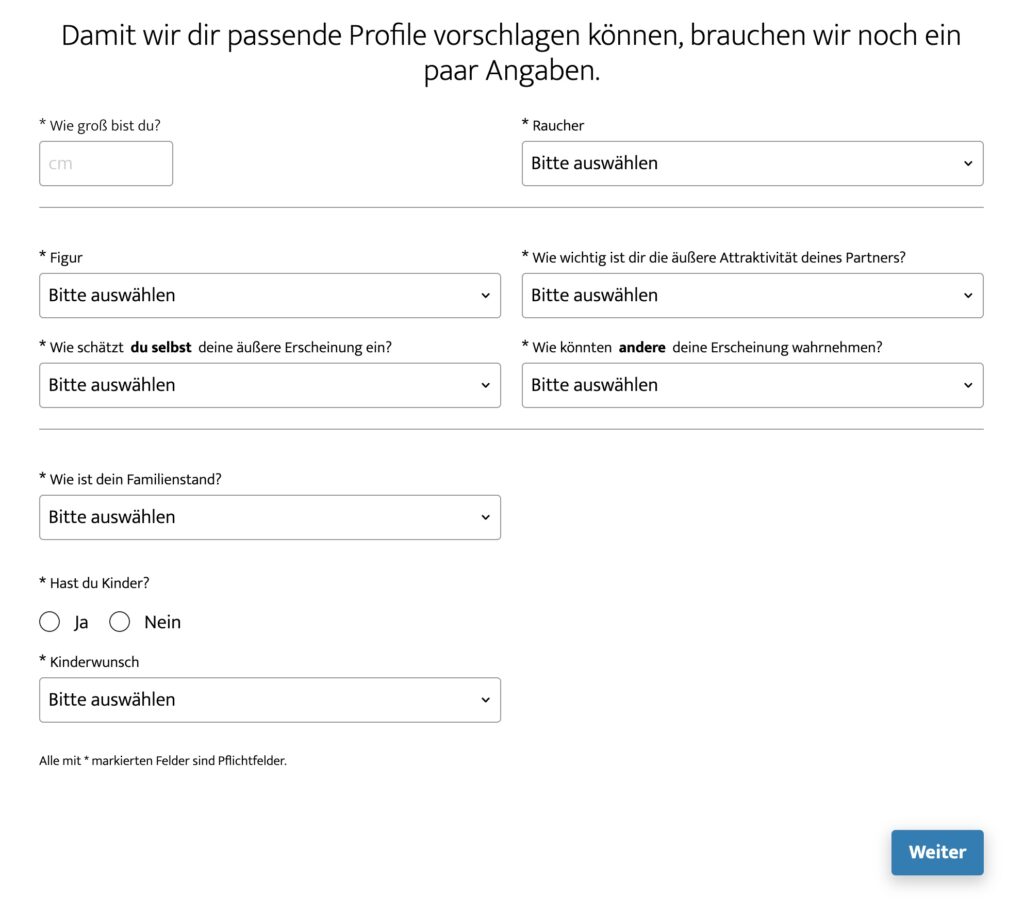
Task: Open the Kinderwunsch dropdown
Action: pos(260,699)
